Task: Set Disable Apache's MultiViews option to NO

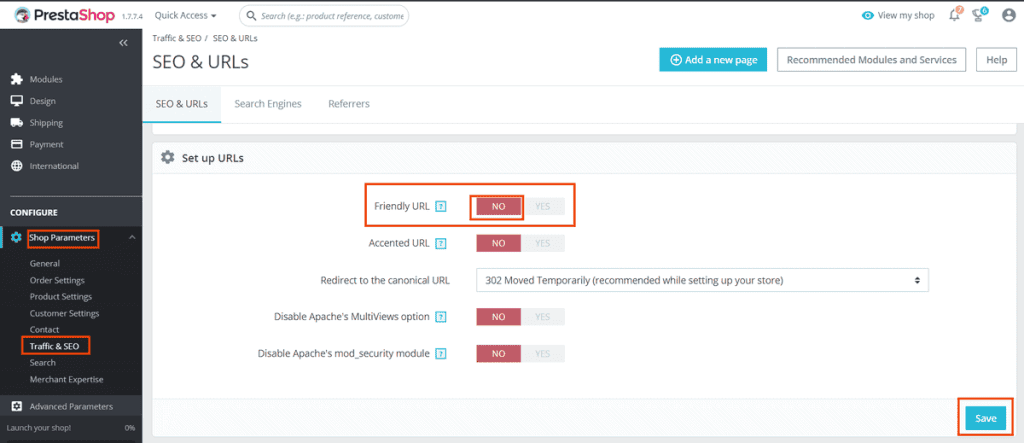Action: [498, 317]
